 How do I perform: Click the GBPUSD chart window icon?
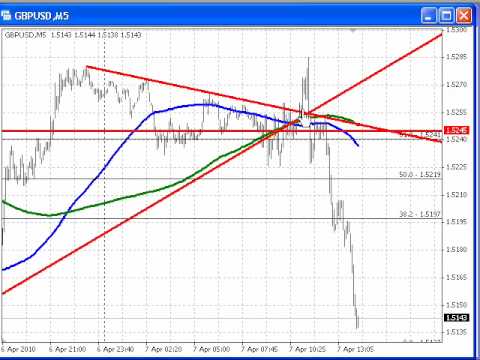tap(6, 15)
